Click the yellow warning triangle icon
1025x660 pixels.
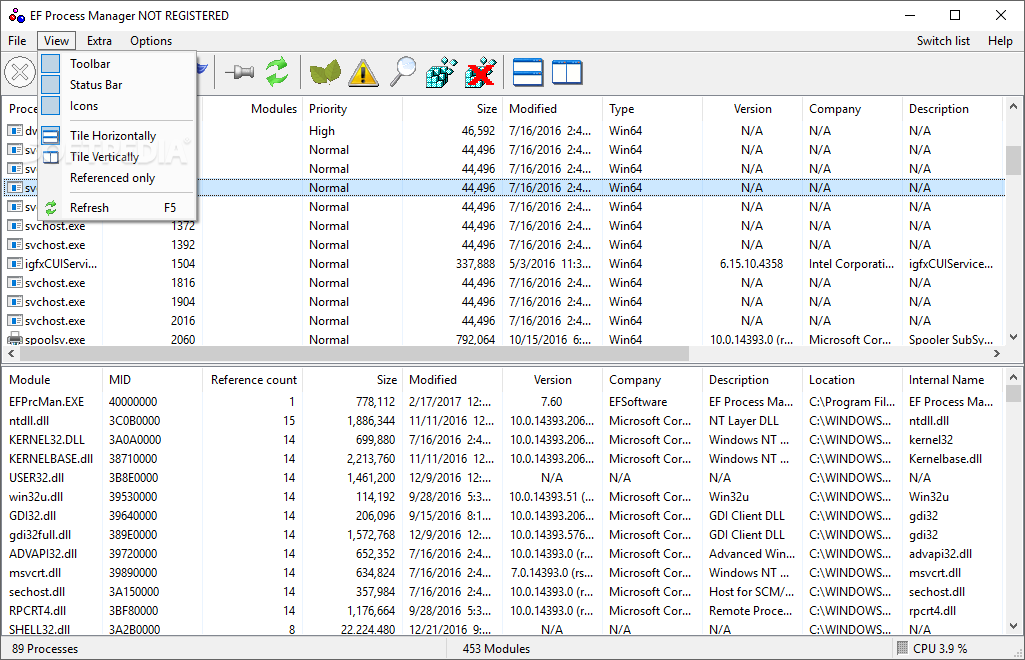click(x=363, y=72)
